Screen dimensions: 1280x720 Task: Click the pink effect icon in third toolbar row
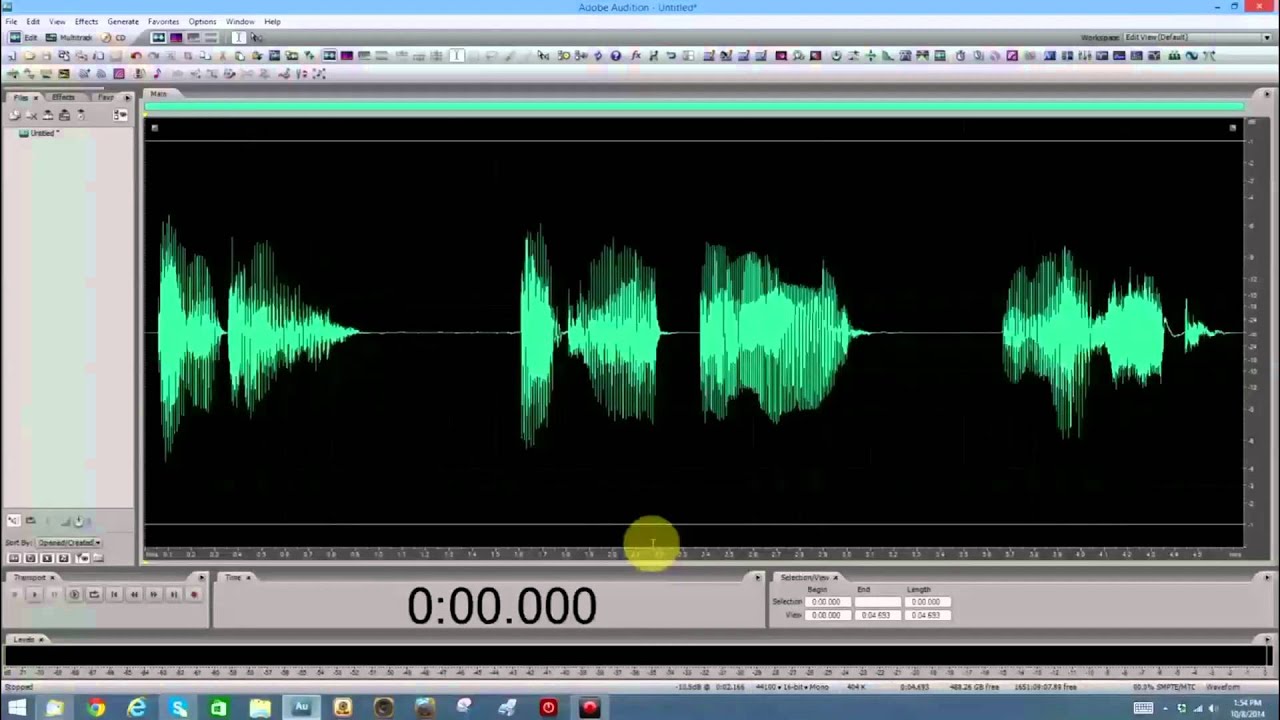pos(118,73)
